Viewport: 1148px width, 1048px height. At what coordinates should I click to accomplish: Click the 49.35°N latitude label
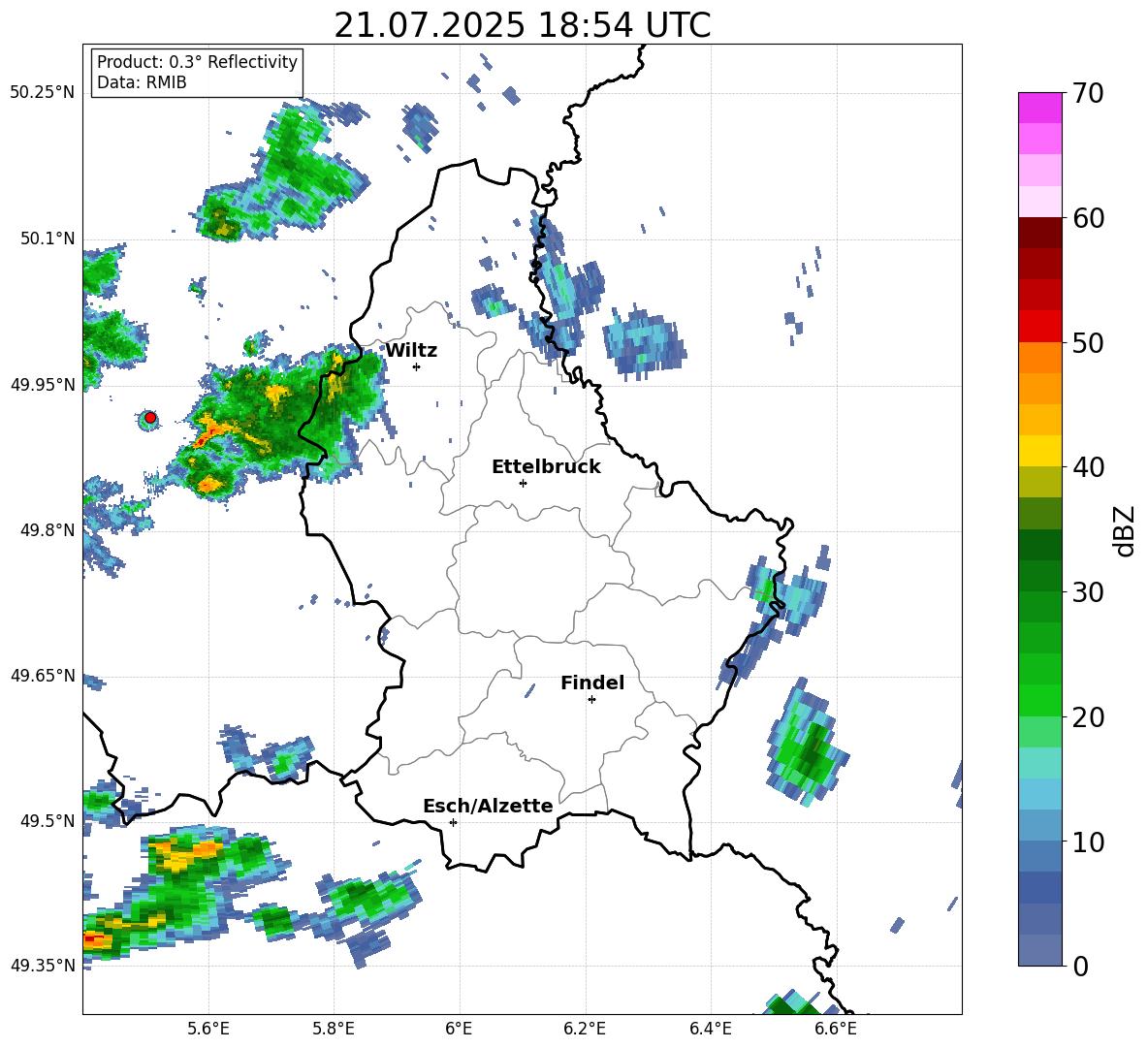(43, 966)
